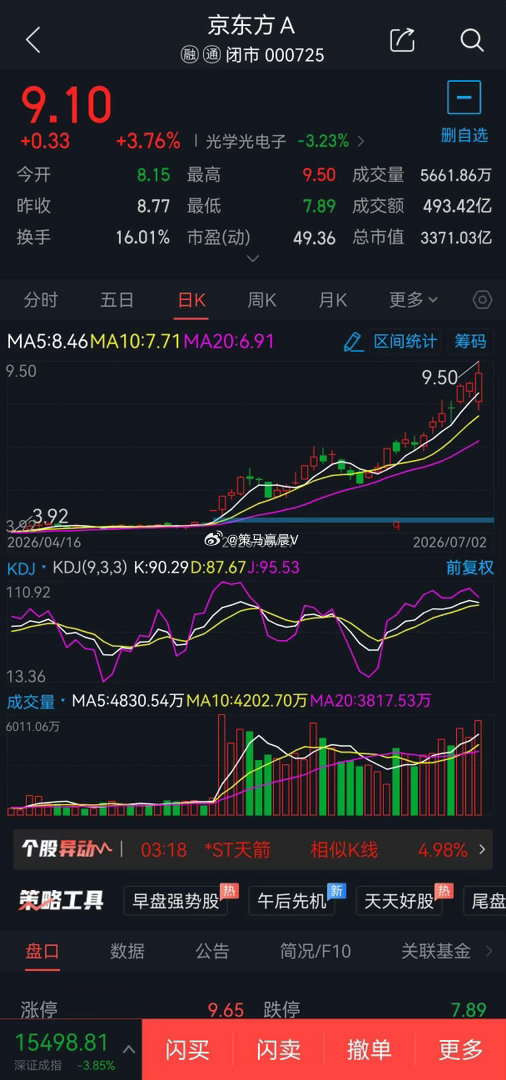Switch to the 五日 chart tab
Screen dimensions: 506x1080
(x=117, y=300)
